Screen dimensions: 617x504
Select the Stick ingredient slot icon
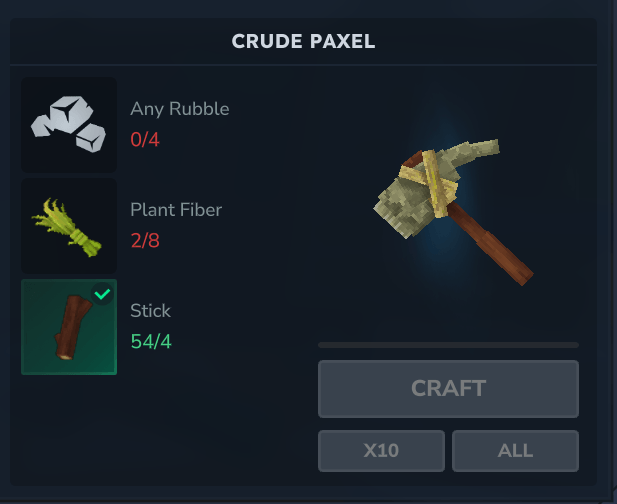69,327
